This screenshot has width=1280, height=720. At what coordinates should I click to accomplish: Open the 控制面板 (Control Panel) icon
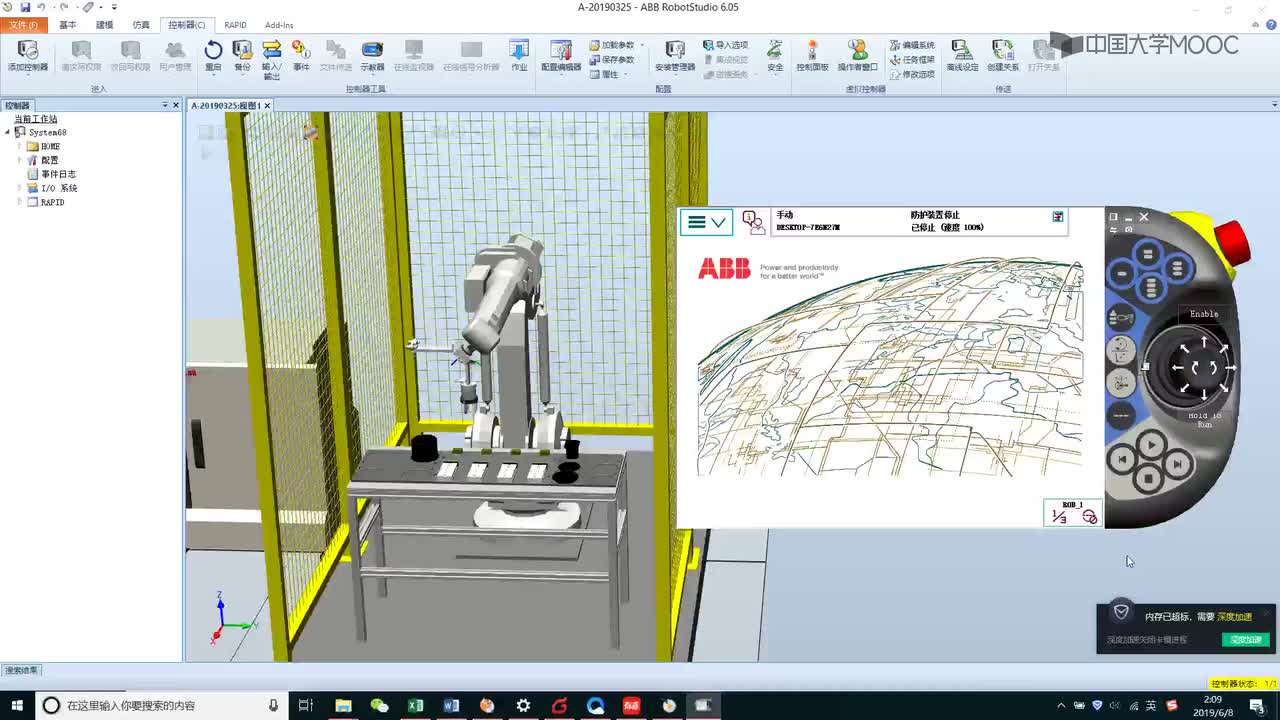point(812,56)
